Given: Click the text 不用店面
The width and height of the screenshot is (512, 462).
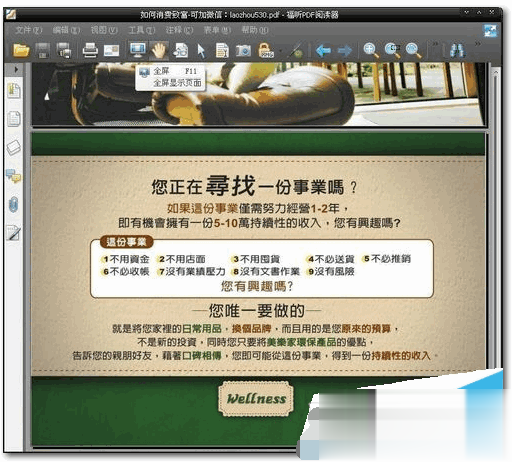Looking at the screenshot, I should [x=185, y=259].
